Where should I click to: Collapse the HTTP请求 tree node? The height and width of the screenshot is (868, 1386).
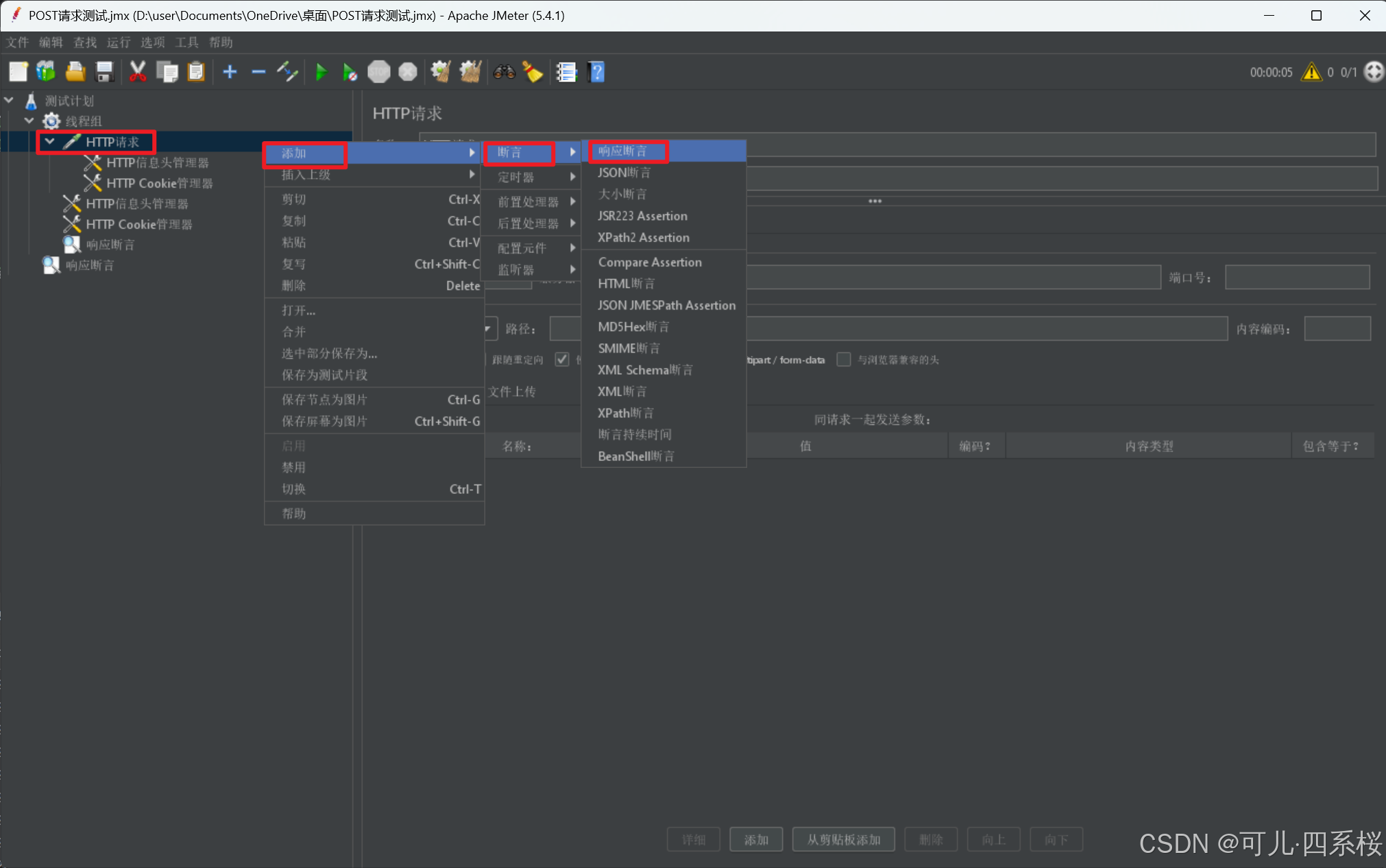click(49, 142)
